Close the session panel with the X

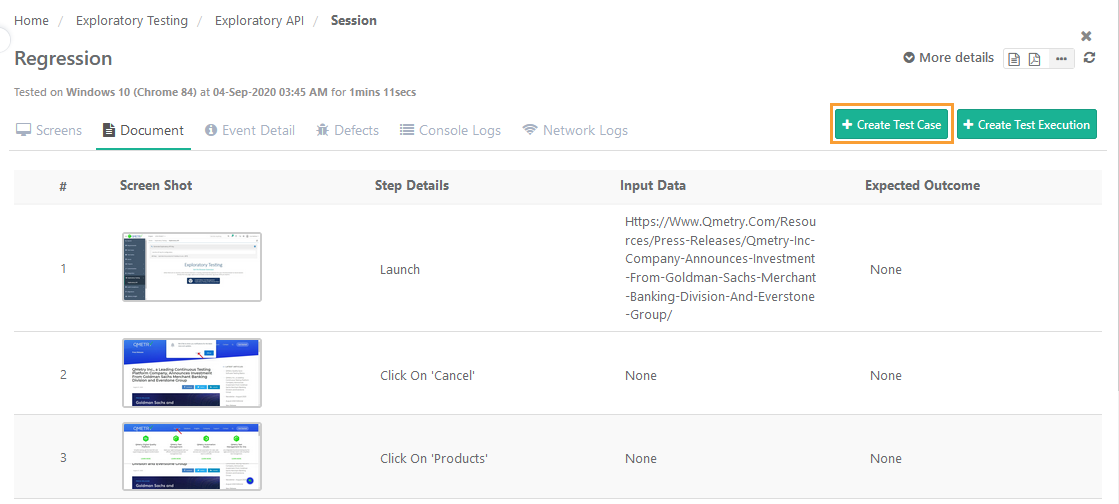1086,36
